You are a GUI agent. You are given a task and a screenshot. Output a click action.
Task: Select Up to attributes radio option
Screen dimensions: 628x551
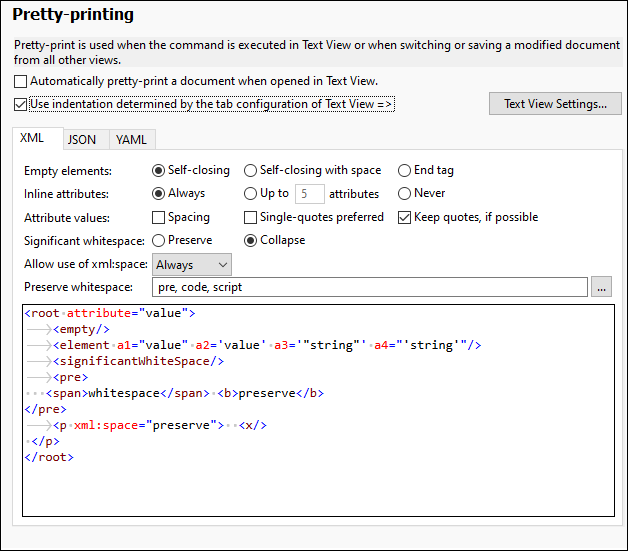(251, 193)
